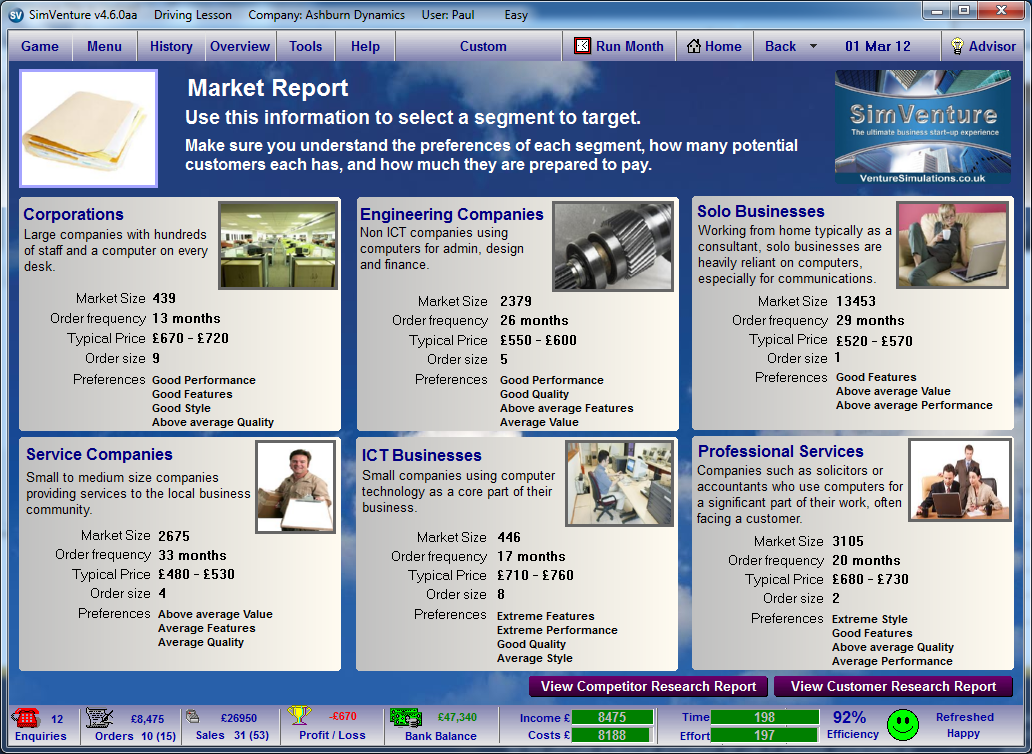The image size is (1032, 754).
Task: Click the green smiley face icon
Action: 903,724
